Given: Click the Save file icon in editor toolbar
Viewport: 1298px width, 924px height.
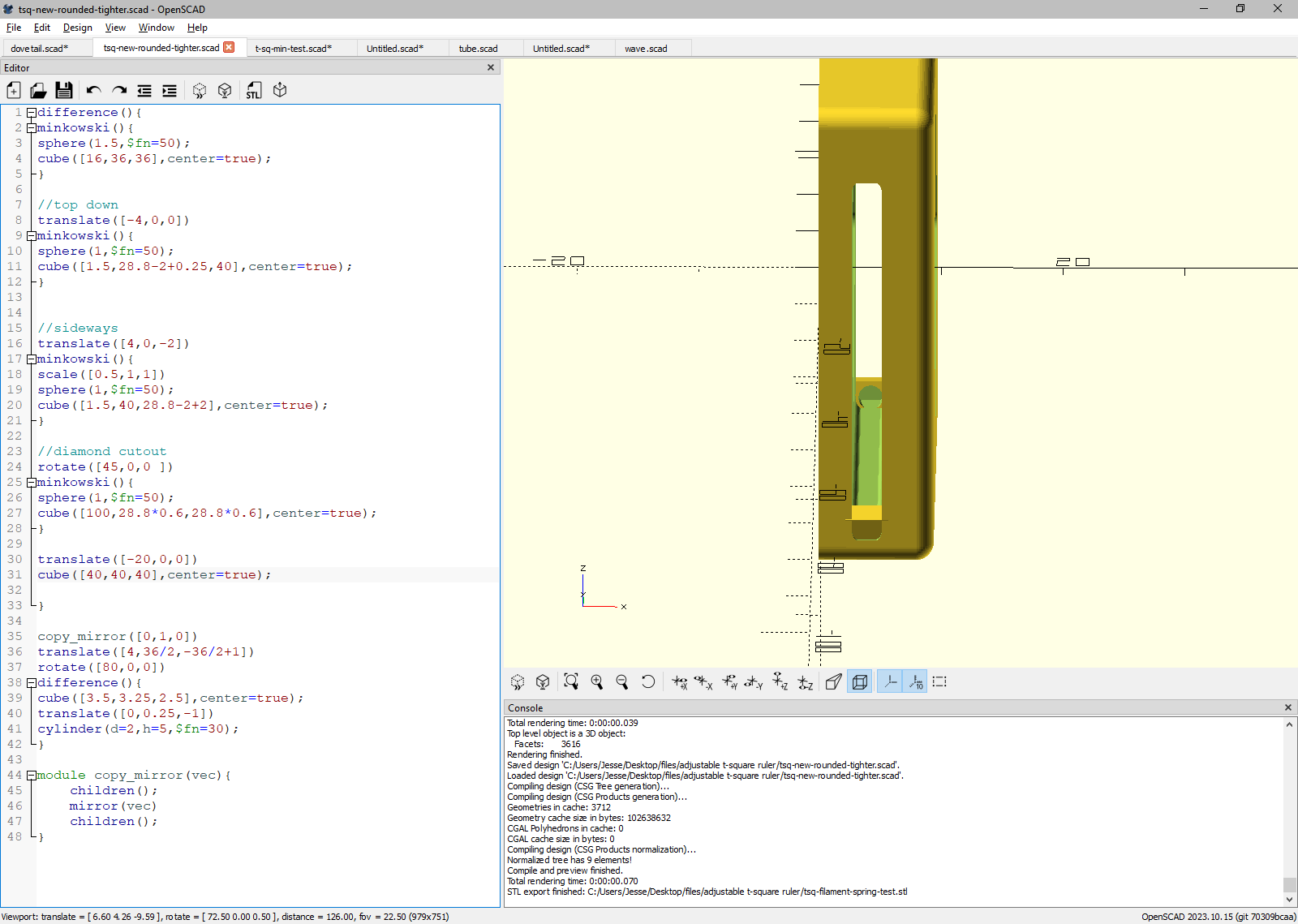Looking at the screenshot, I should pyautogui.click(x=64, y=90).
